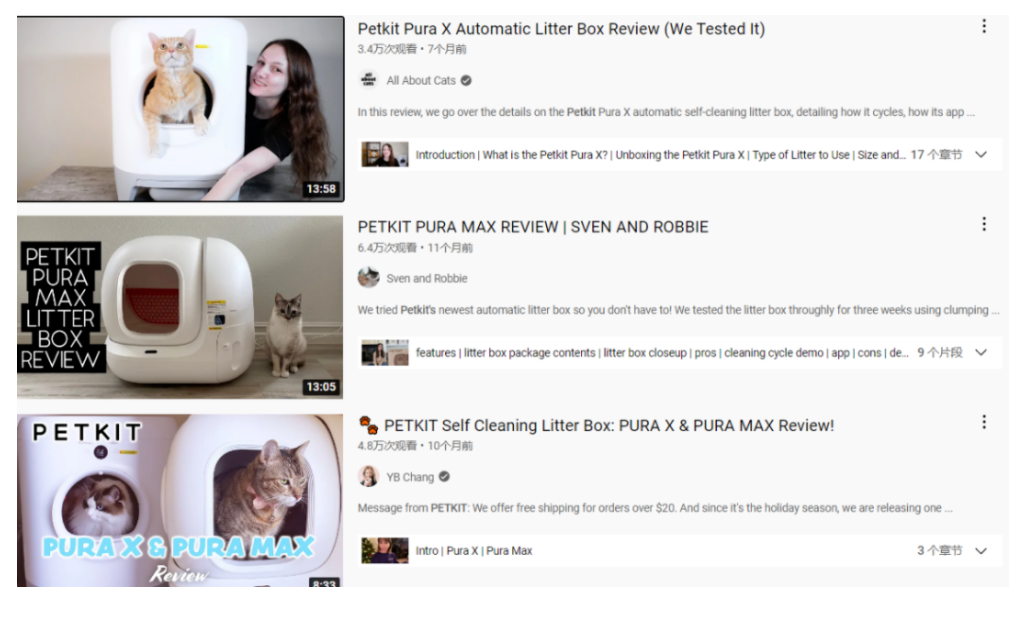Viewport: 1031px width, 633px height.
Task: Click the '9 个片段' segment count
Action: [x=940, y=353]
